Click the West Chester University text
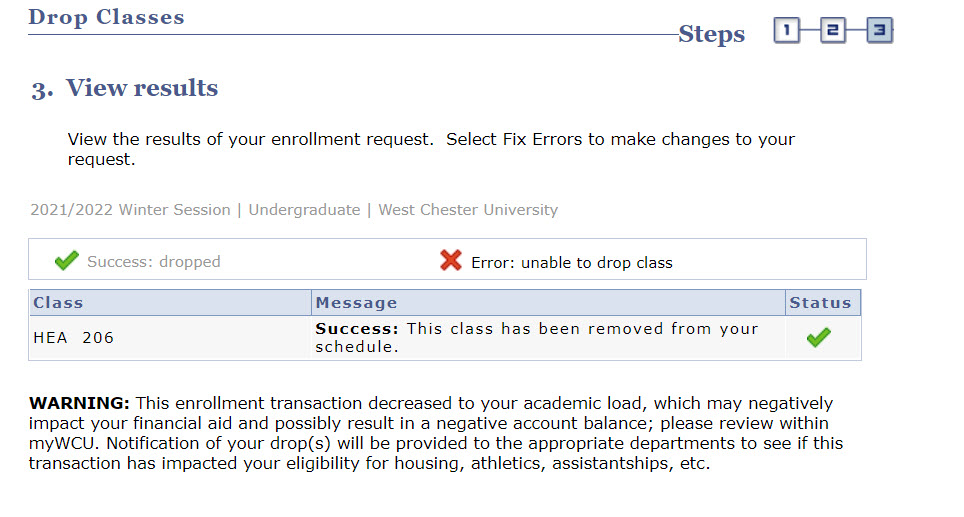This screenshot has height=517, width=964. pyautogui.click(x=468, y=210)
